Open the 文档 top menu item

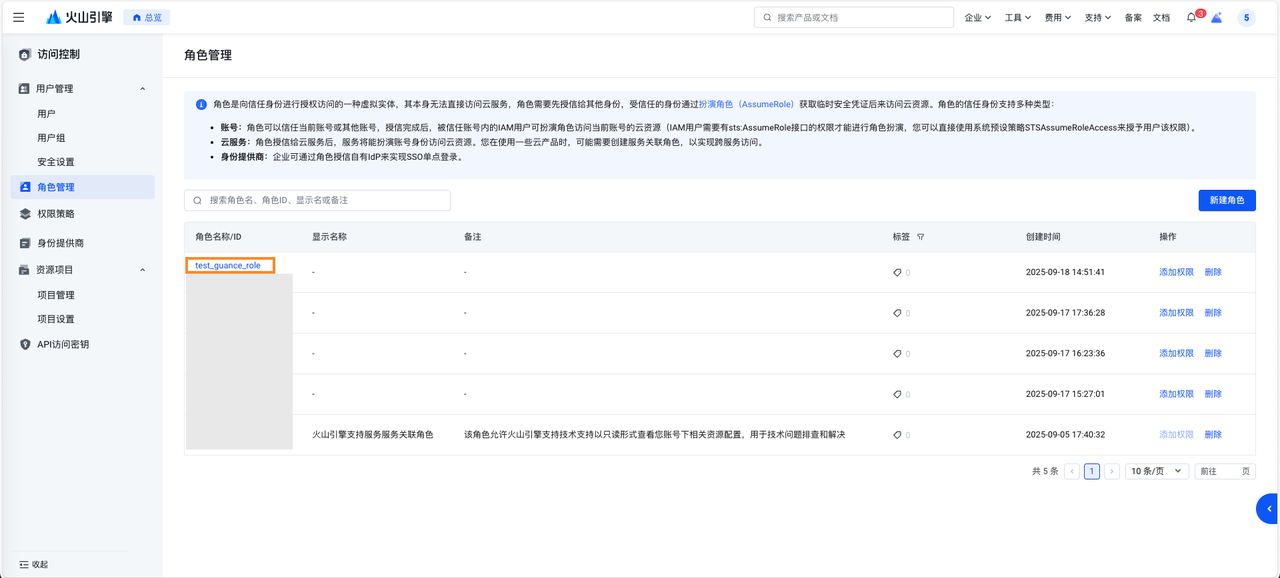(1161, 18)
